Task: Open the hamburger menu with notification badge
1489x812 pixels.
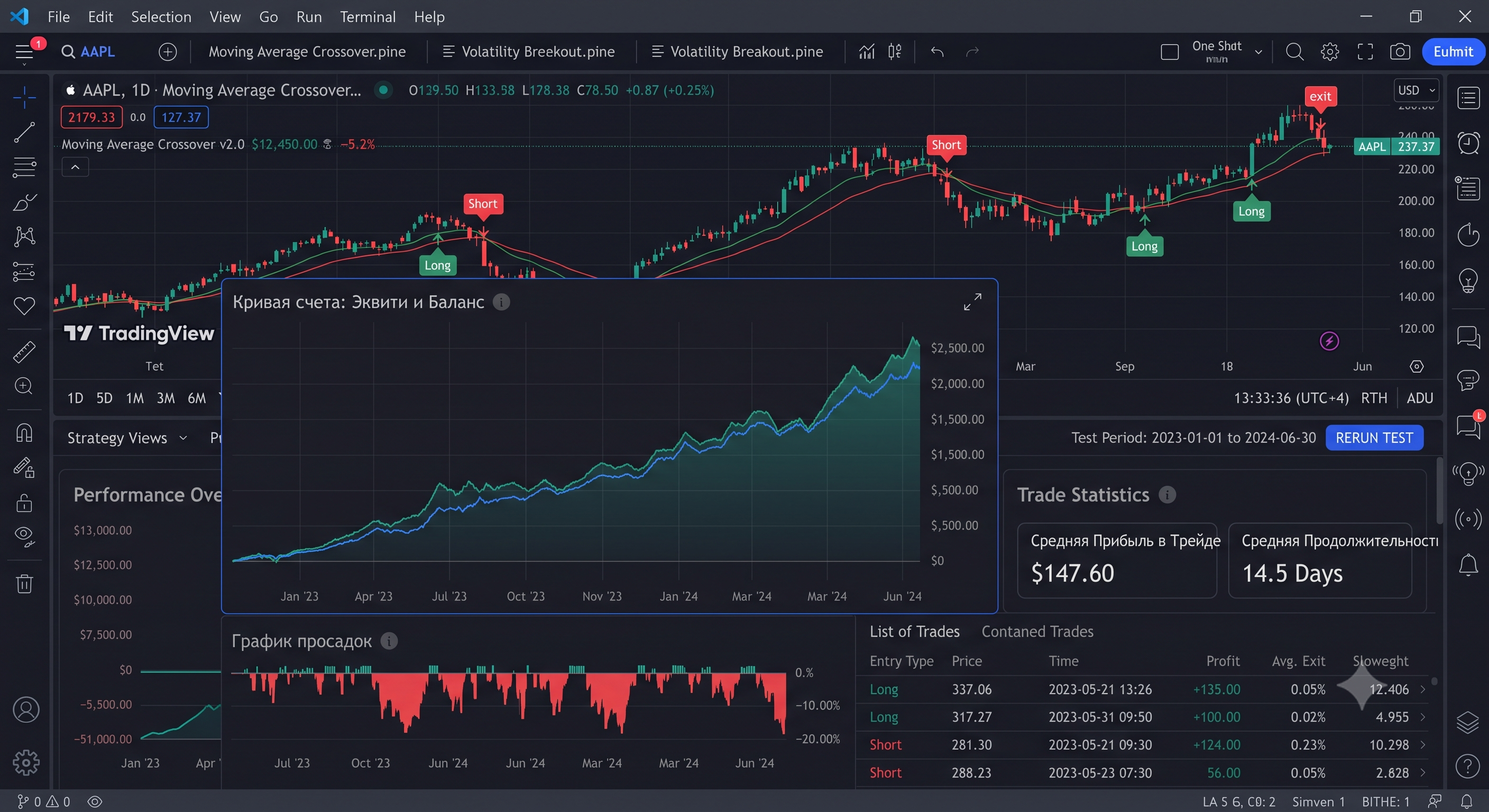Action: (x=24, y=52)
